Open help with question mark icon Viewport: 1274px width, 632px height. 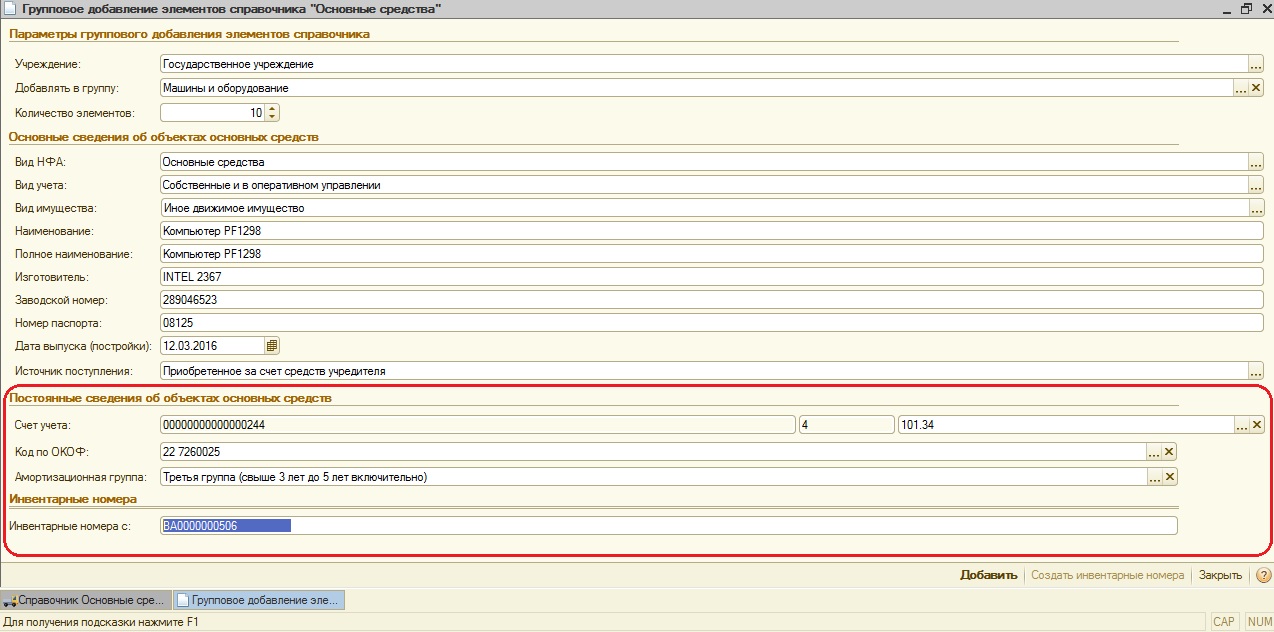[1263, 575]
